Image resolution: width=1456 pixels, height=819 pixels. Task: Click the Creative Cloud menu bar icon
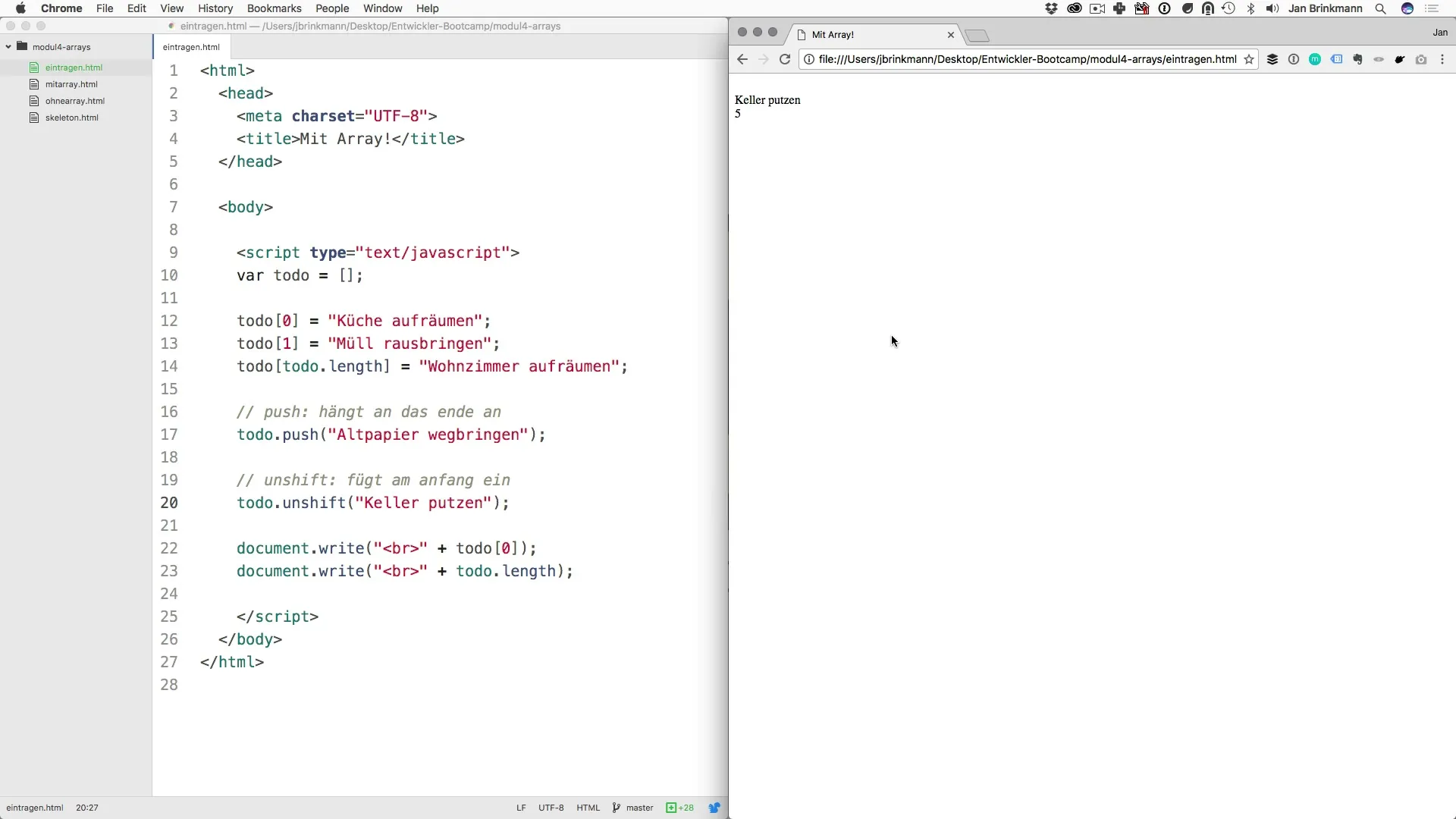(1074, 8)
